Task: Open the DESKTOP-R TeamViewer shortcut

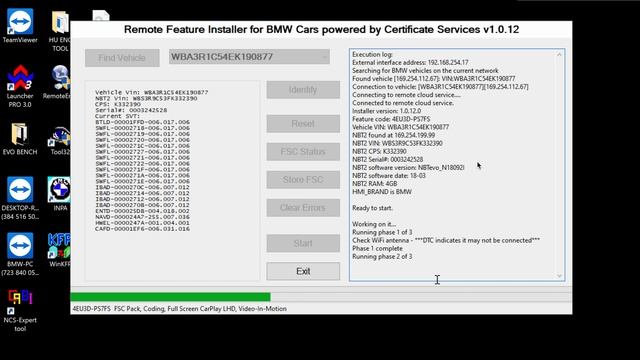Action: coord(20,198)
